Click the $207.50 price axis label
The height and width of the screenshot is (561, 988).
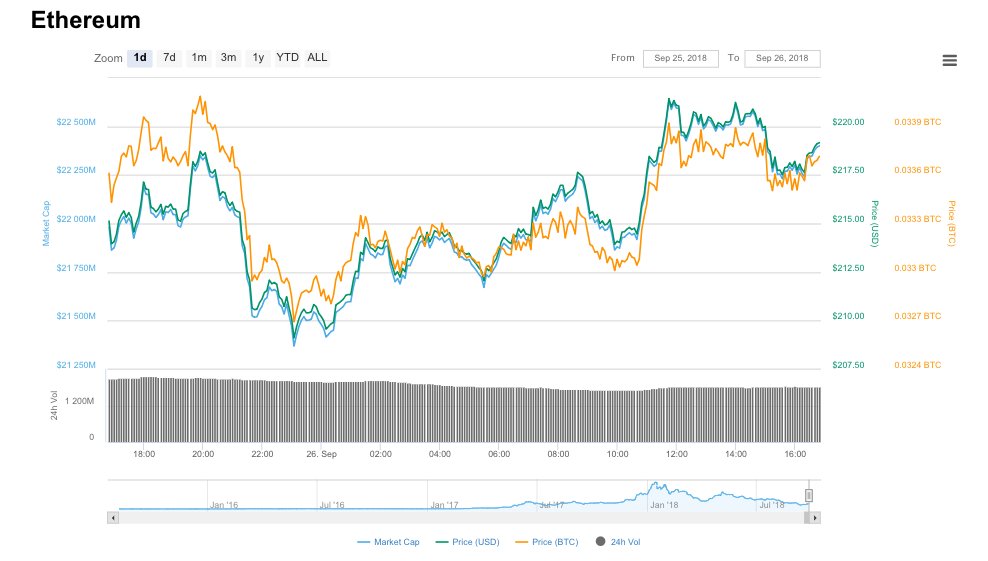coord(848,365)
